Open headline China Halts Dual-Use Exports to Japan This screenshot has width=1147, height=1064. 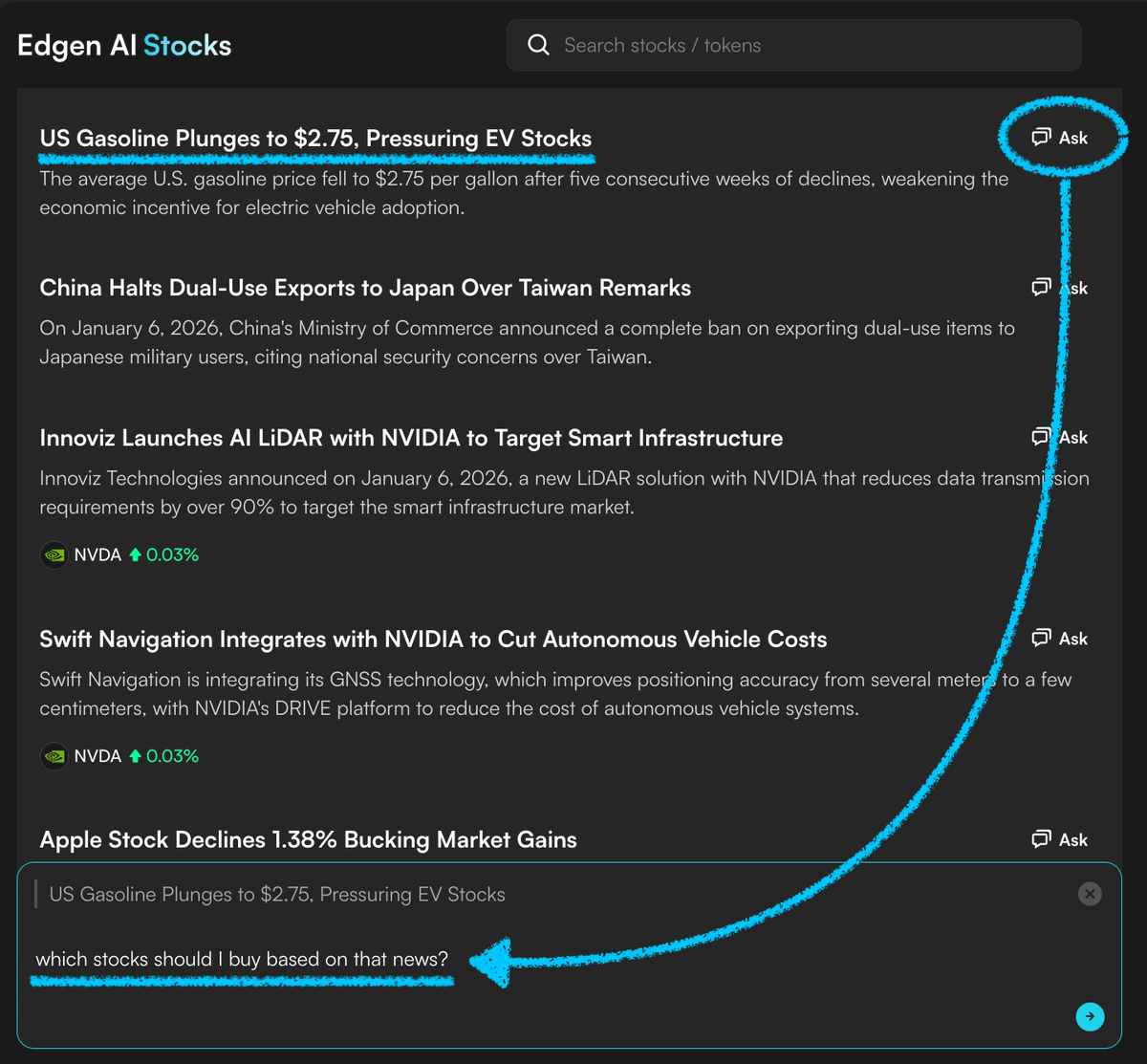[x=365, y=288]
